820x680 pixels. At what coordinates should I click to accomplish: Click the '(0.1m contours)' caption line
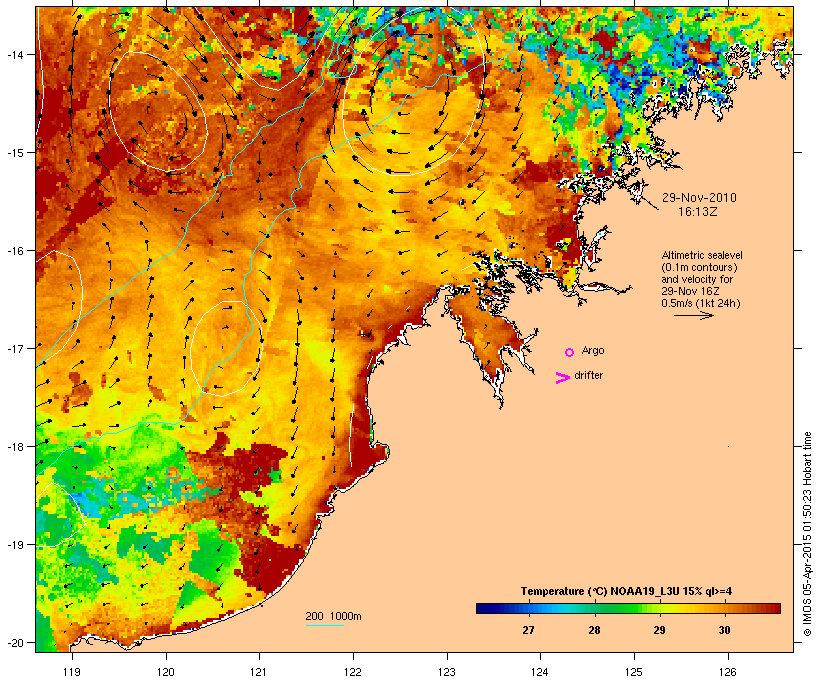pos(699,267)
